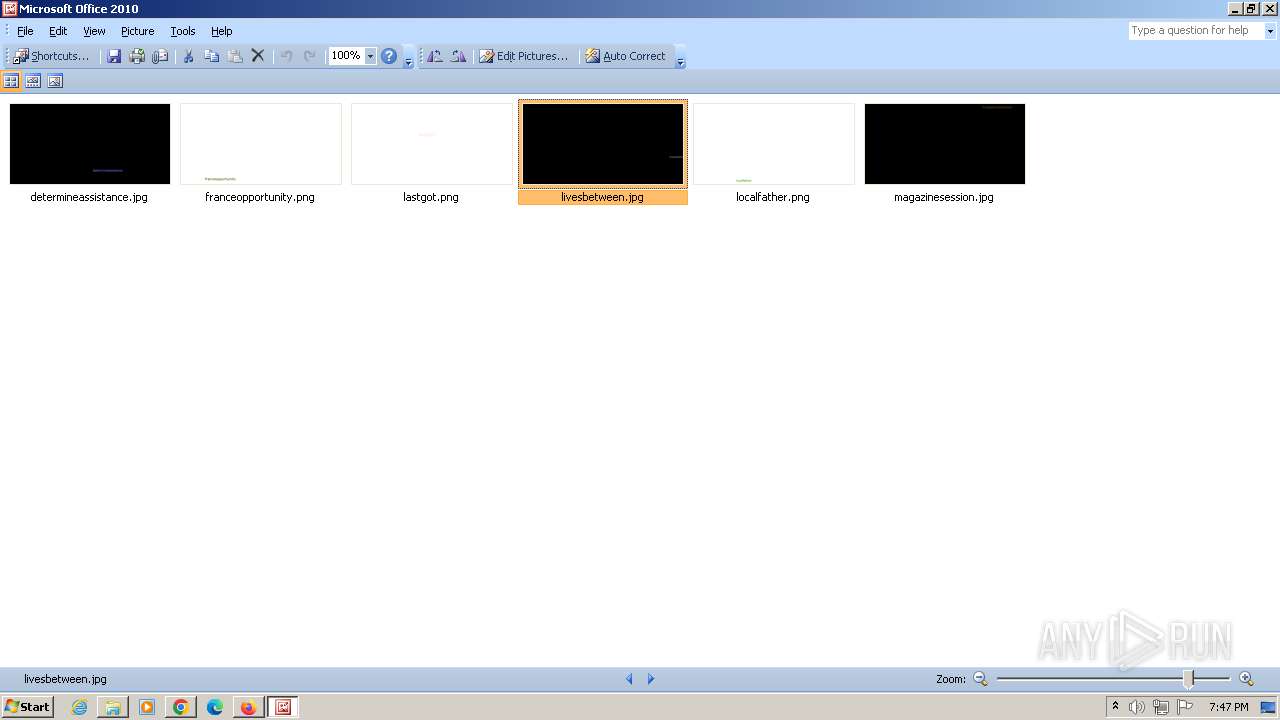
Task: Switch to Single Picture View
Action: tap(55, 81)
